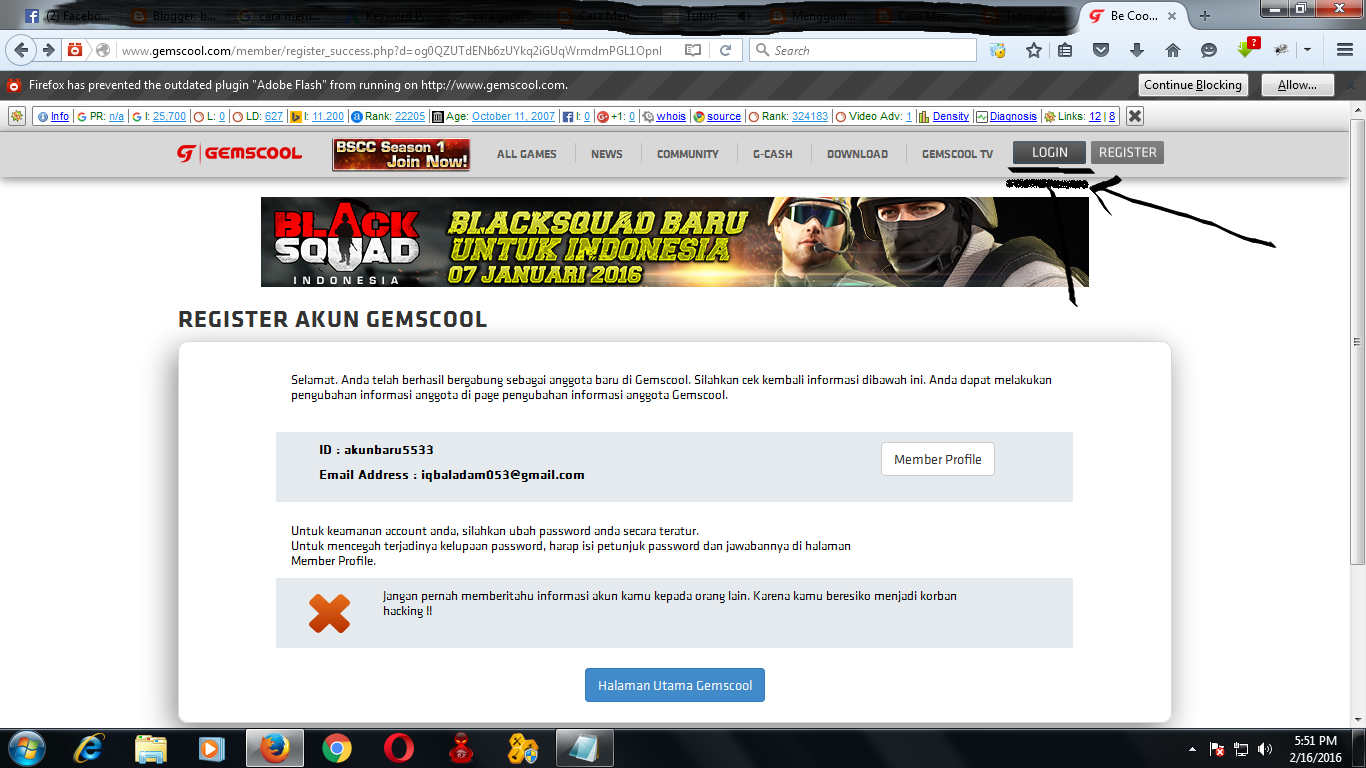Click the chat smiley icon in toolbar
The width and height of the screenshot is (1366, 768).
[x=1209, y=50]
